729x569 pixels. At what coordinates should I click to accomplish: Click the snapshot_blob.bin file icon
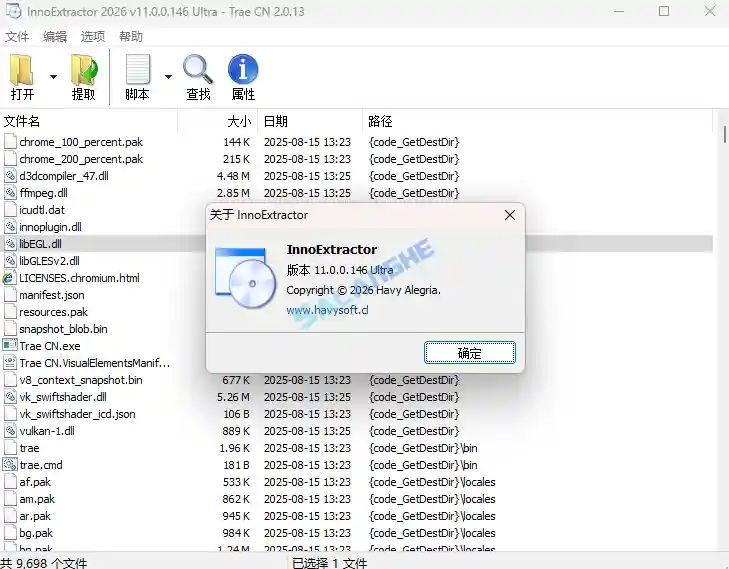point(10,329)
